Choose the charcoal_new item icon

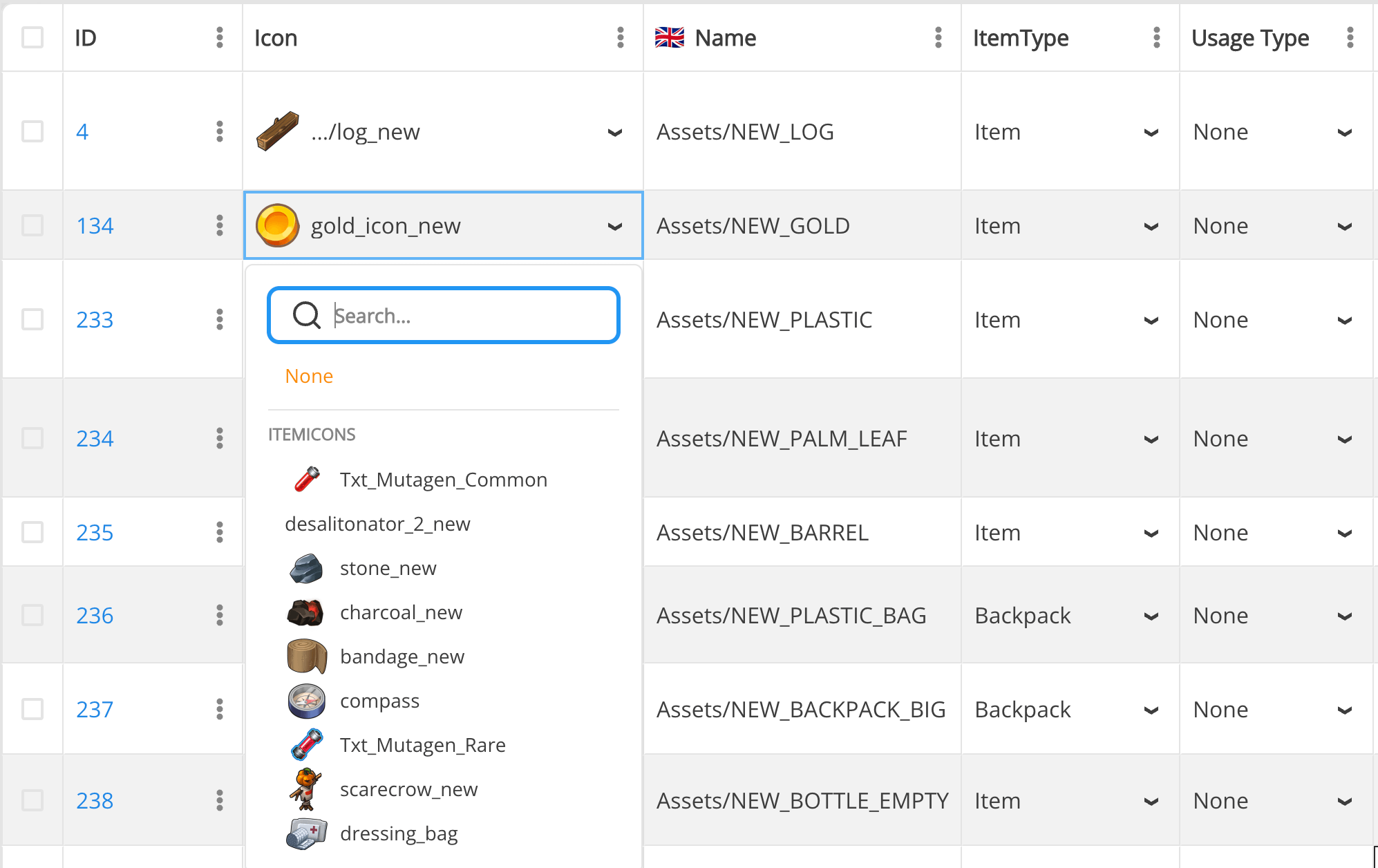(400, 612)
